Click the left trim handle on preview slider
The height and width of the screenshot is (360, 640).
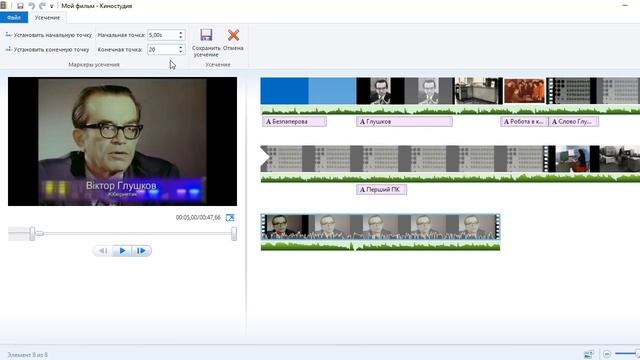click(x=32, y=234)
